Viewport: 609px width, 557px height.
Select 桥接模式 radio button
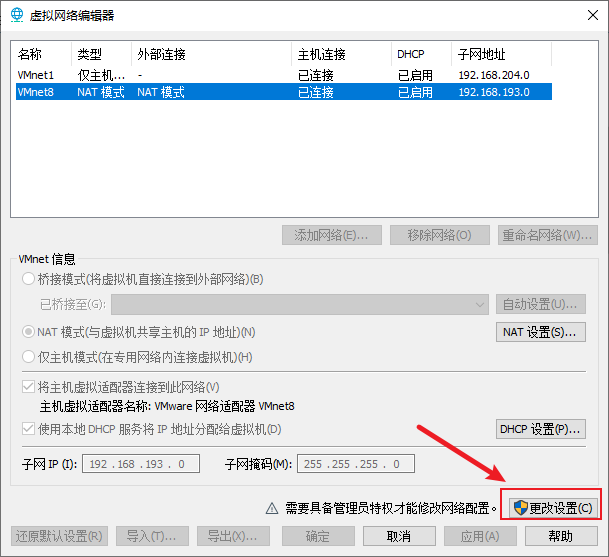28,279
